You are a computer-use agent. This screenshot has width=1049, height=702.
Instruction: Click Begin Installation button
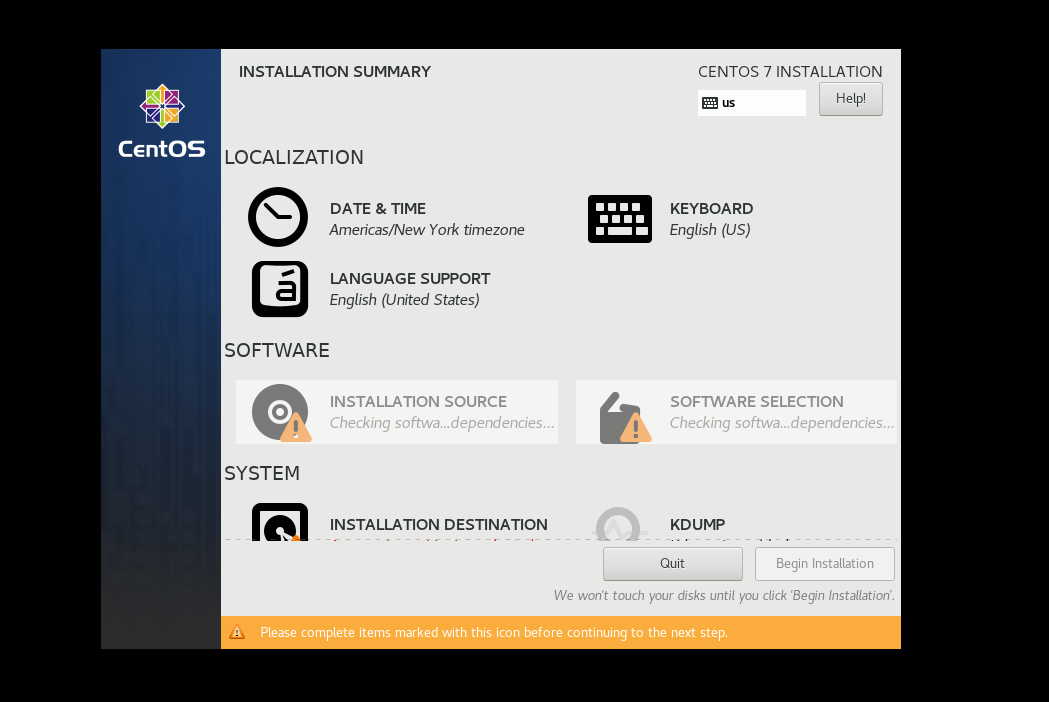[x=824, y=563]
